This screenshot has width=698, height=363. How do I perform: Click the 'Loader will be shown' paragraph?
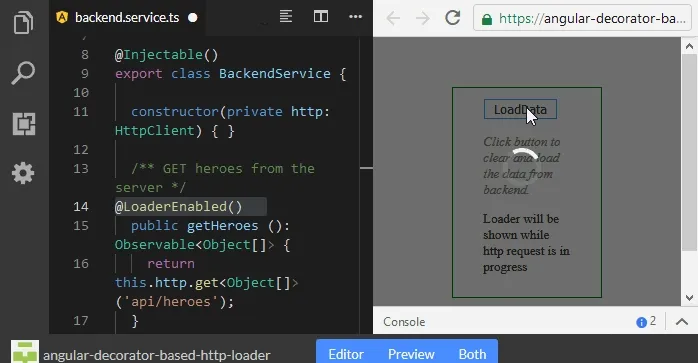[x=526, y=243]
